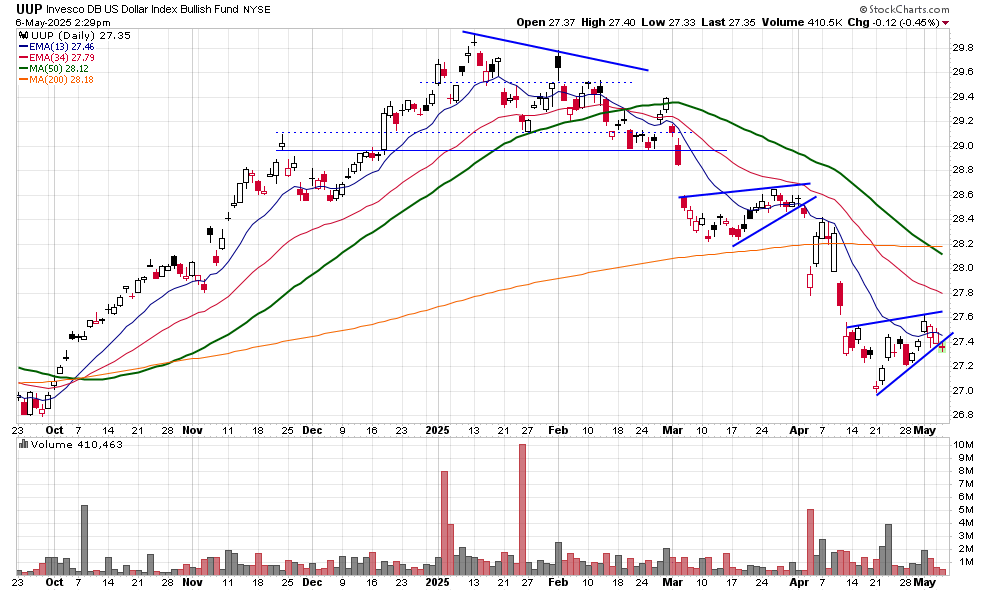Click the Oct label under the price chart
The image size is (990, 591).
tap(54, 431)
